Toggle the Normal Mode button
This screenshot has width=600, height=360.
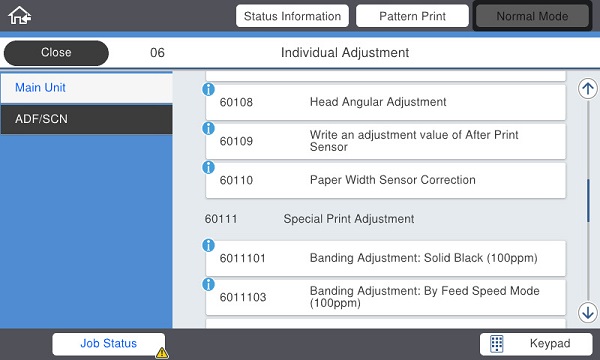coord(532,16)
